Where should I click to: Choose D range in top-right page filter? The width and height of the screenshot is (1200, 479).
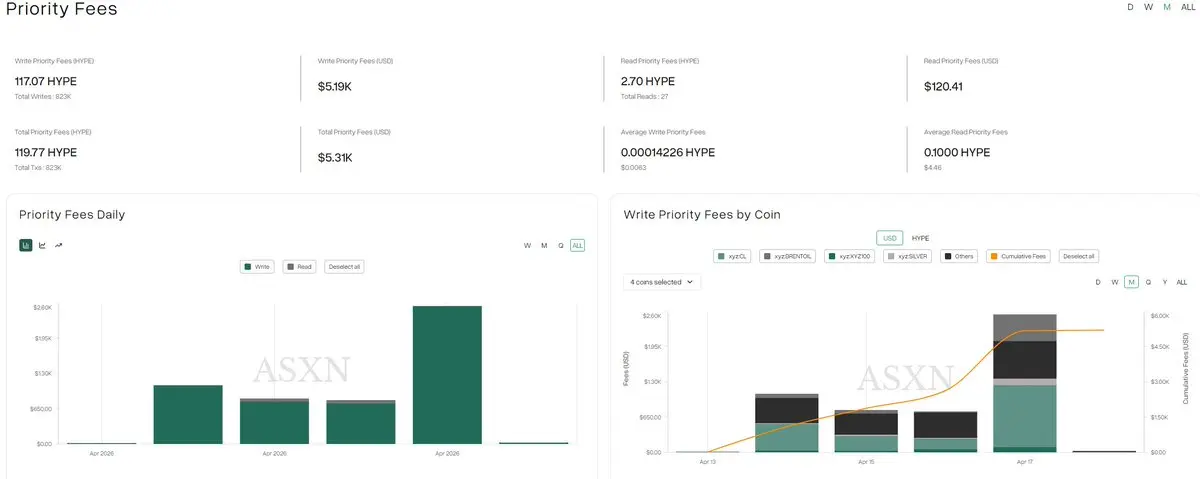coord(1131,7)
